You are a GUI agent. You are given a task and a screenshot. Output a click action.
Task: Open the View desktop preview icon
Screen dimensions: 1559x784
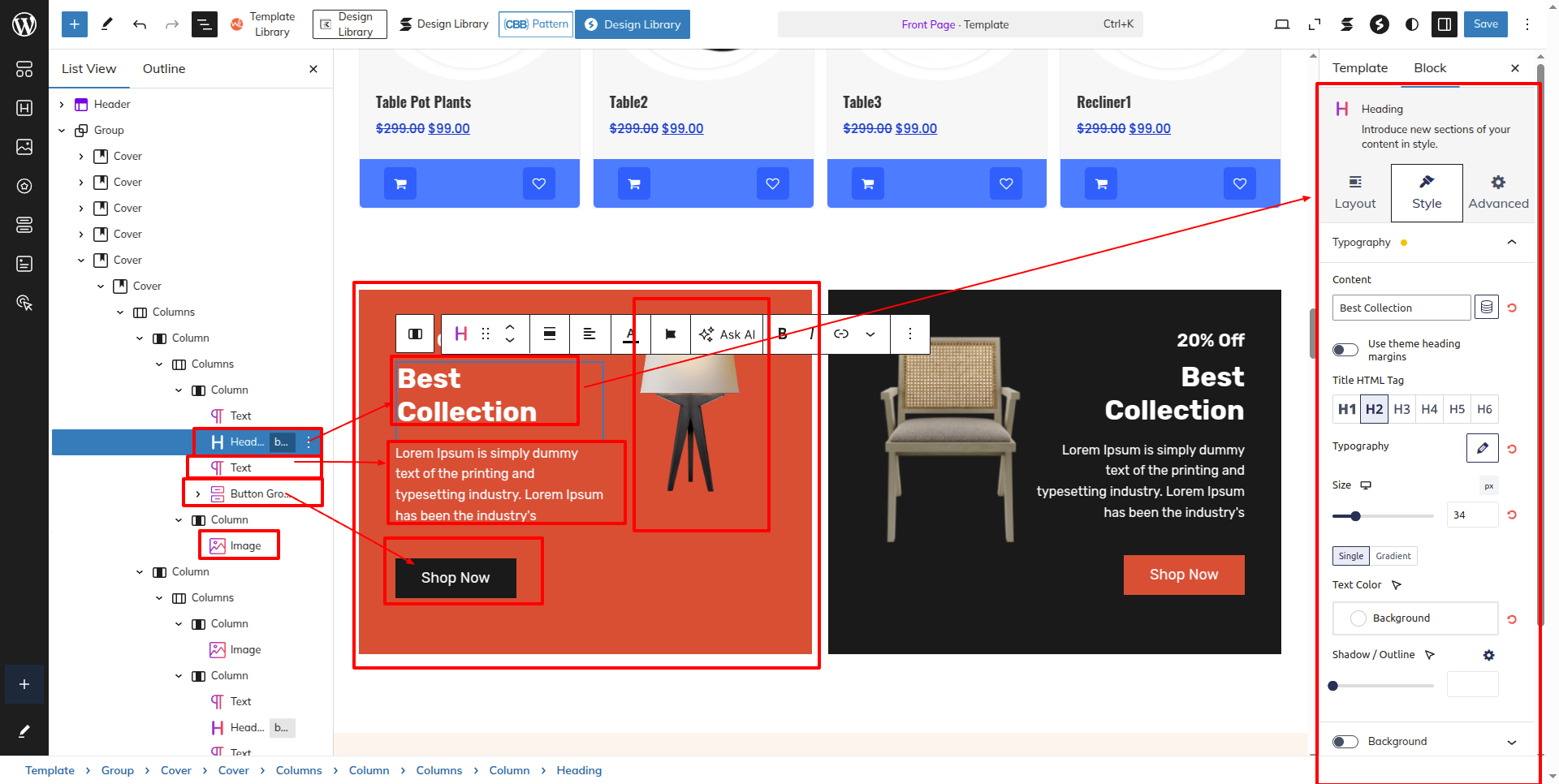[1282, 24]
